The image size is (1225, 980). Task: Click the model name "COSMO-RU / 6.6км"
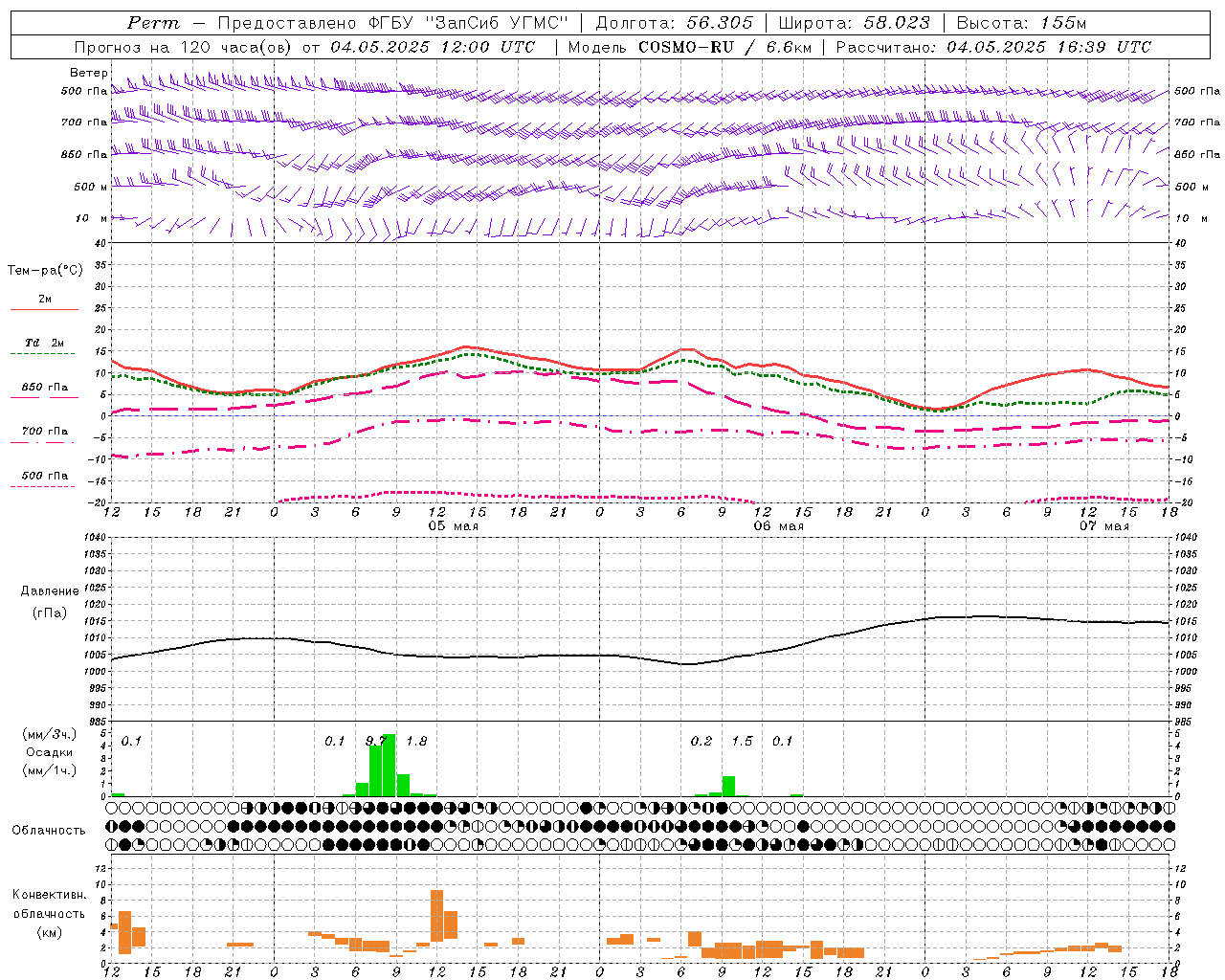pyautogui.click(x=724, y=47)
